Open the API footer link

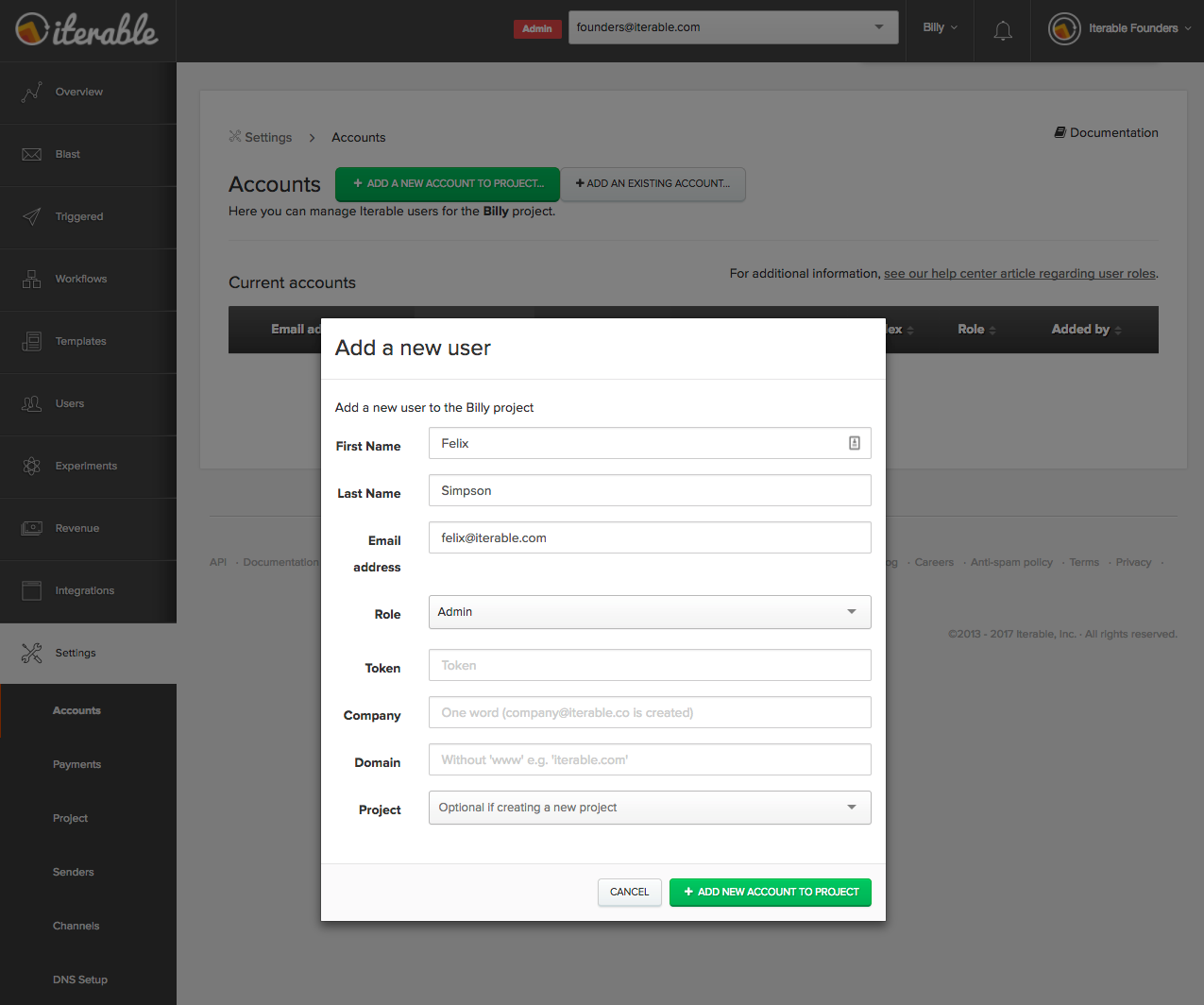[x=218, y=562]
